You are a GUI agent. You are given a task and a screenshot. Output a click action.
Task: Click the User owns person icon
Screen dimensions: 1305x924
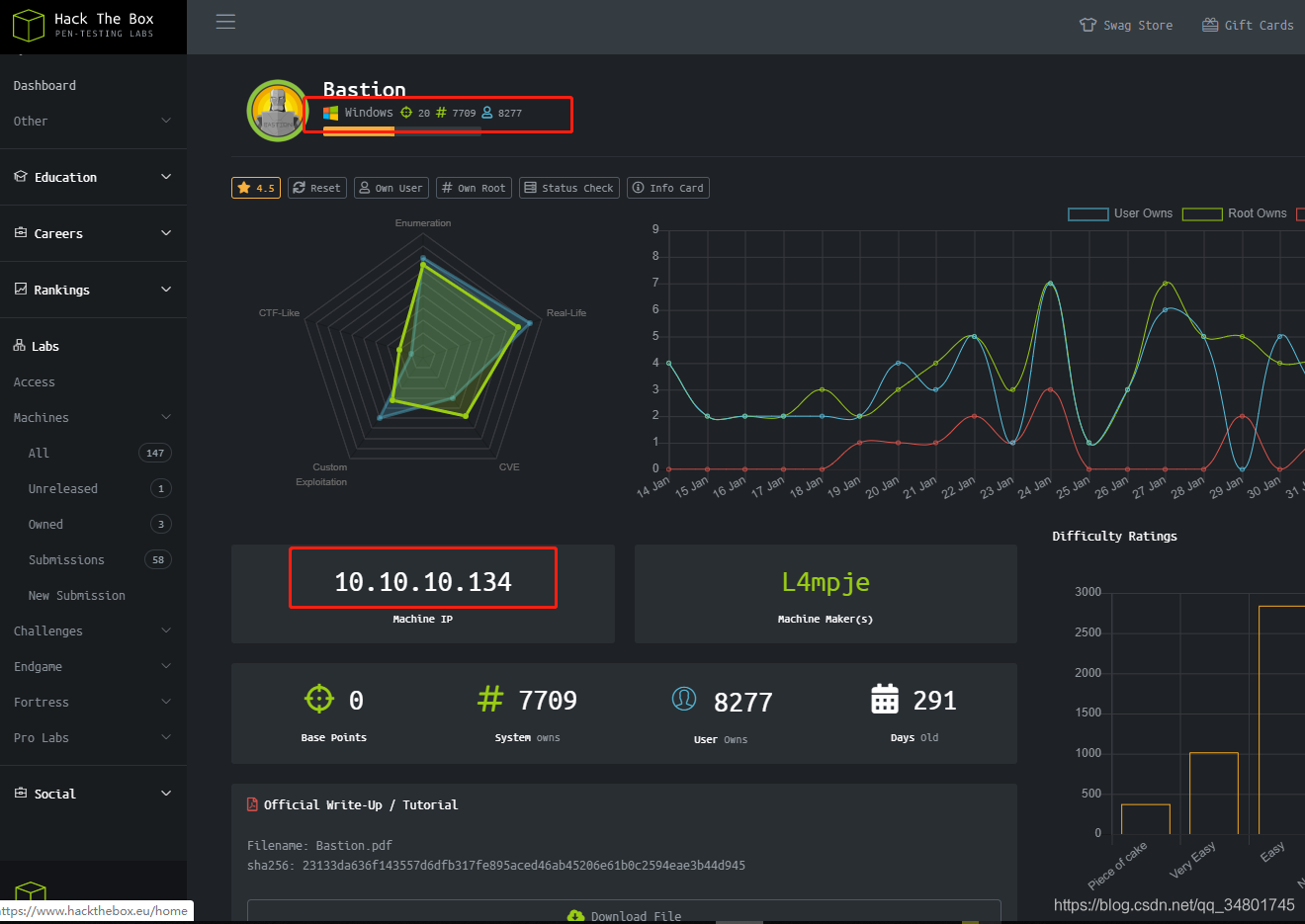(x=684, y=699)
